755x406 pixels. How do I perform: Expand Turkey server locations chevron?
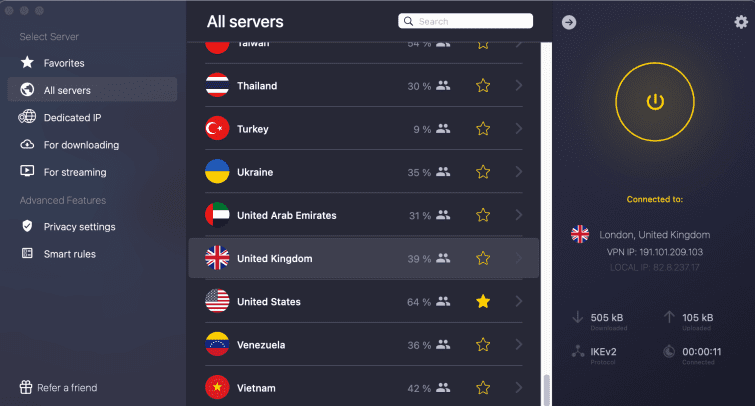coord(519,129)
